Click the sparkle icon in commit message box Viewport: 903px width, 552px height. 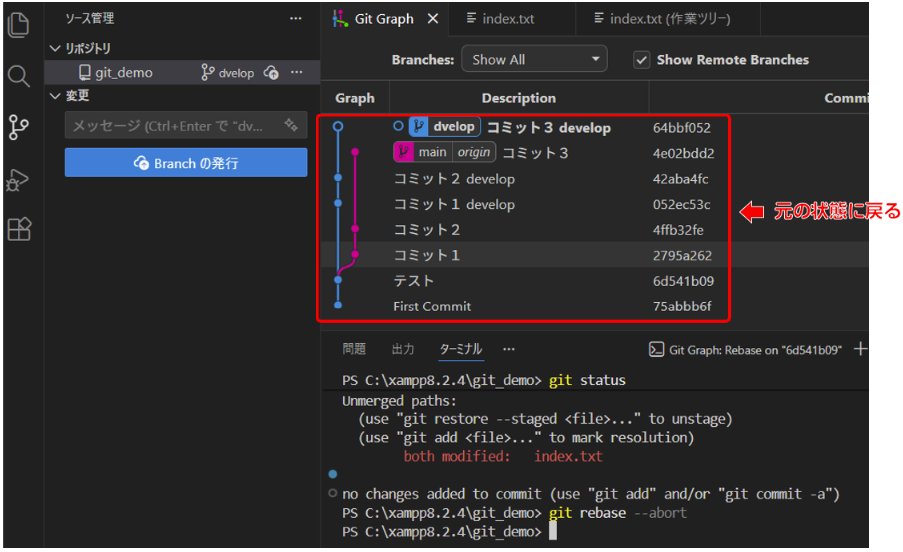pyautogui.click(x=291, y=126)
